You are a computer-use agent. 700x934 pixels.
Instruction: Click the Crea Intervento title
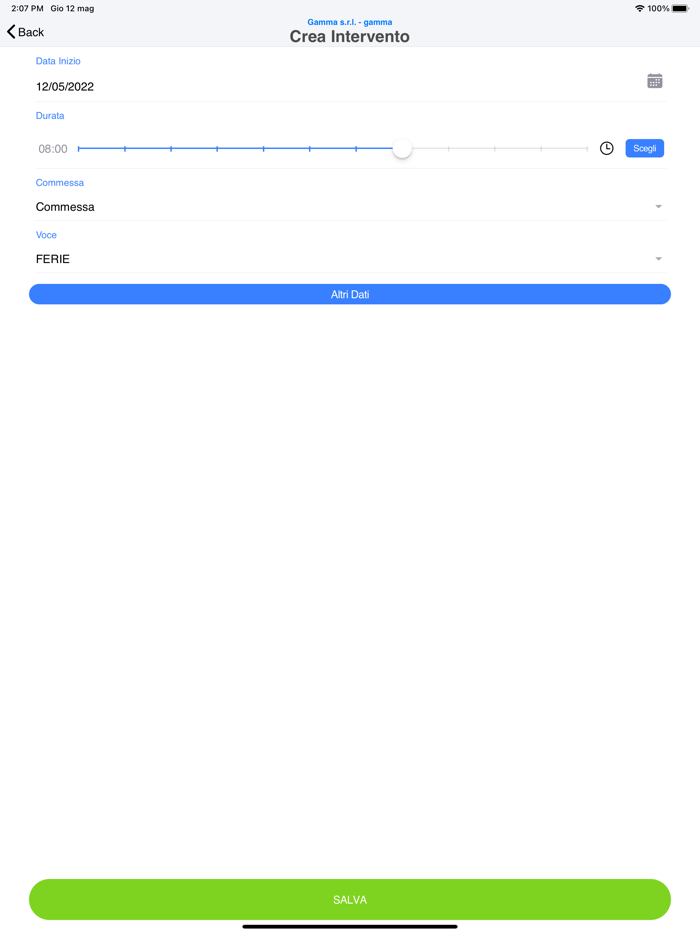[349, 36]
